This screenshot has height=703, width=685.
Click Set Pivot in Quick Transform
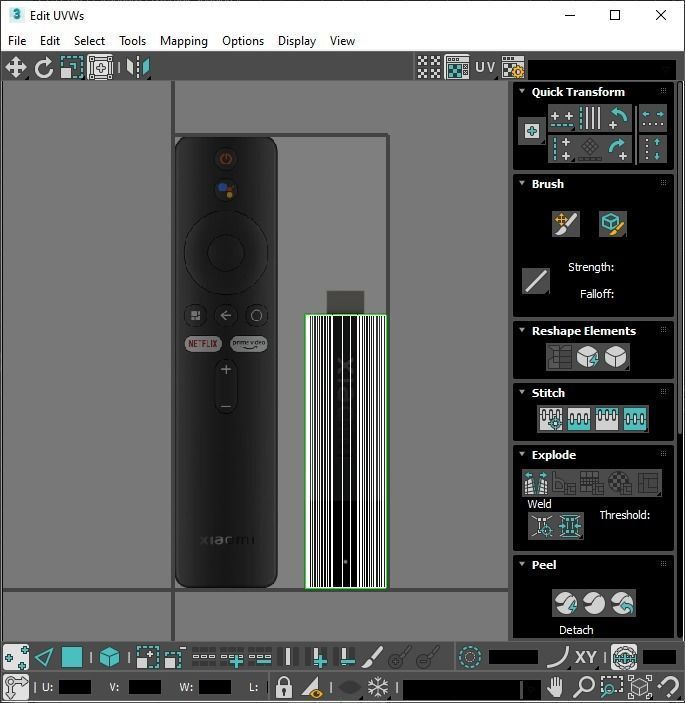(x=532, y=131)
